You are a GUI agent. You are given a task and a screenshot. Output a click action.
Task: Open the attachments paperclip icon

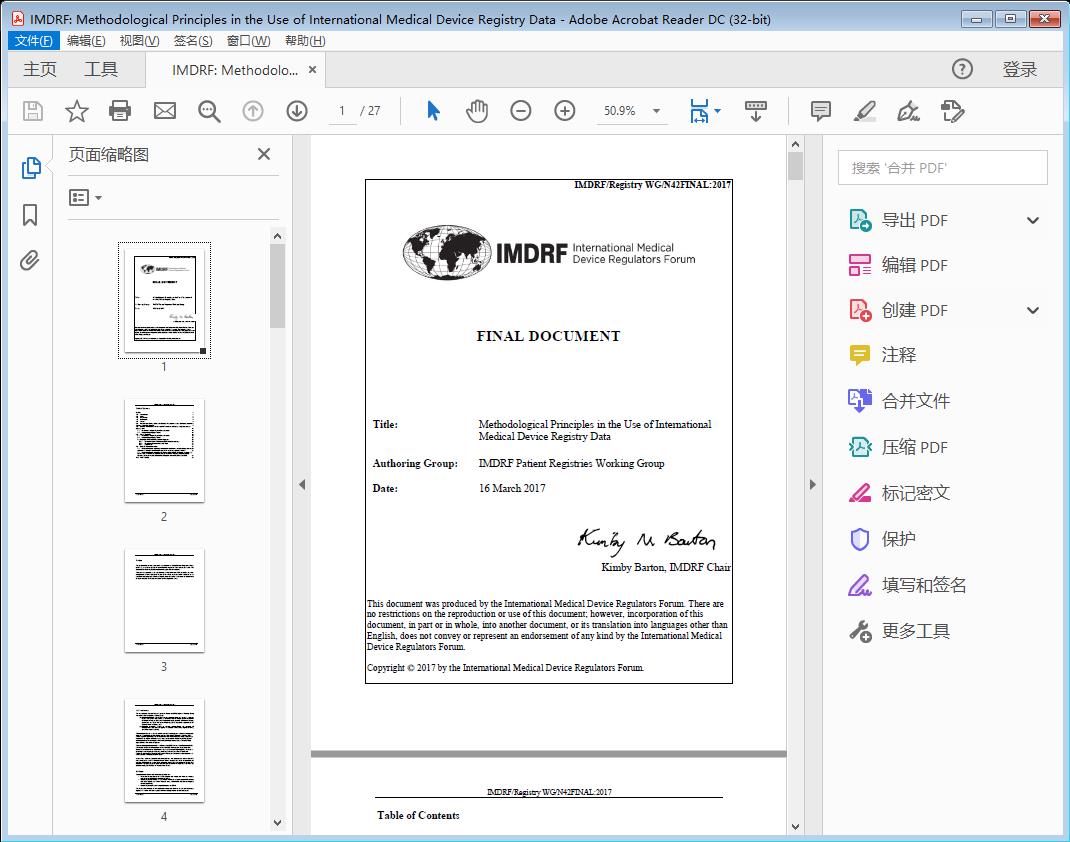pos(31,260)
